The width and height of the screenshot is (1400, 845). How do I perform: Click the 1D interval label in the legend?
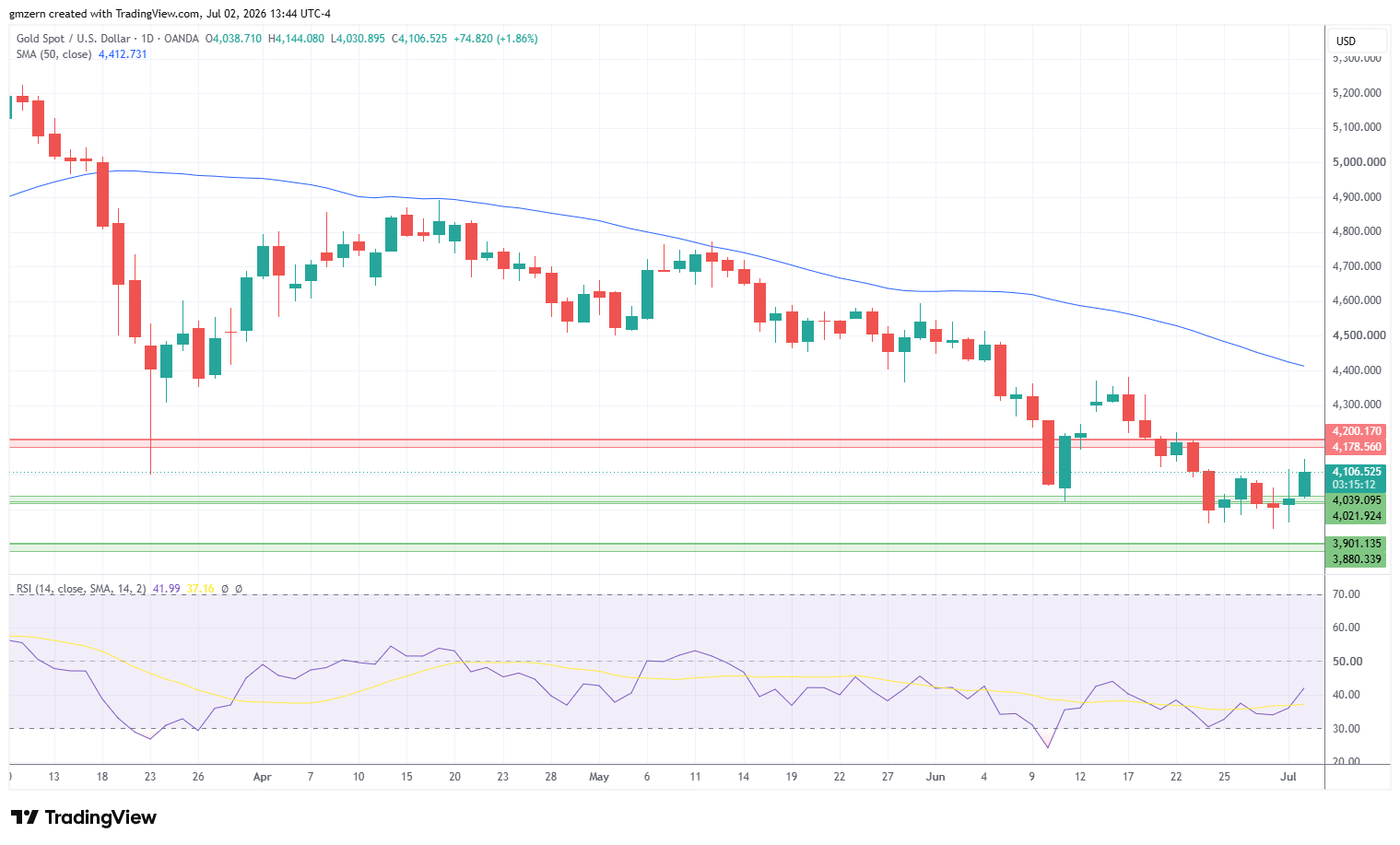tap(147, 39)
